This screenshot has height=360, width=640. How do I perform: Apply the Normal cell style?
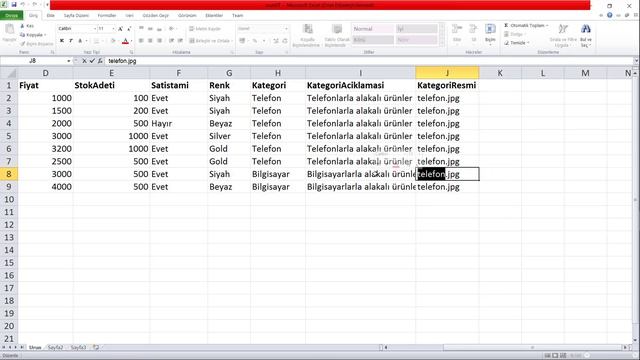point(373,29)
